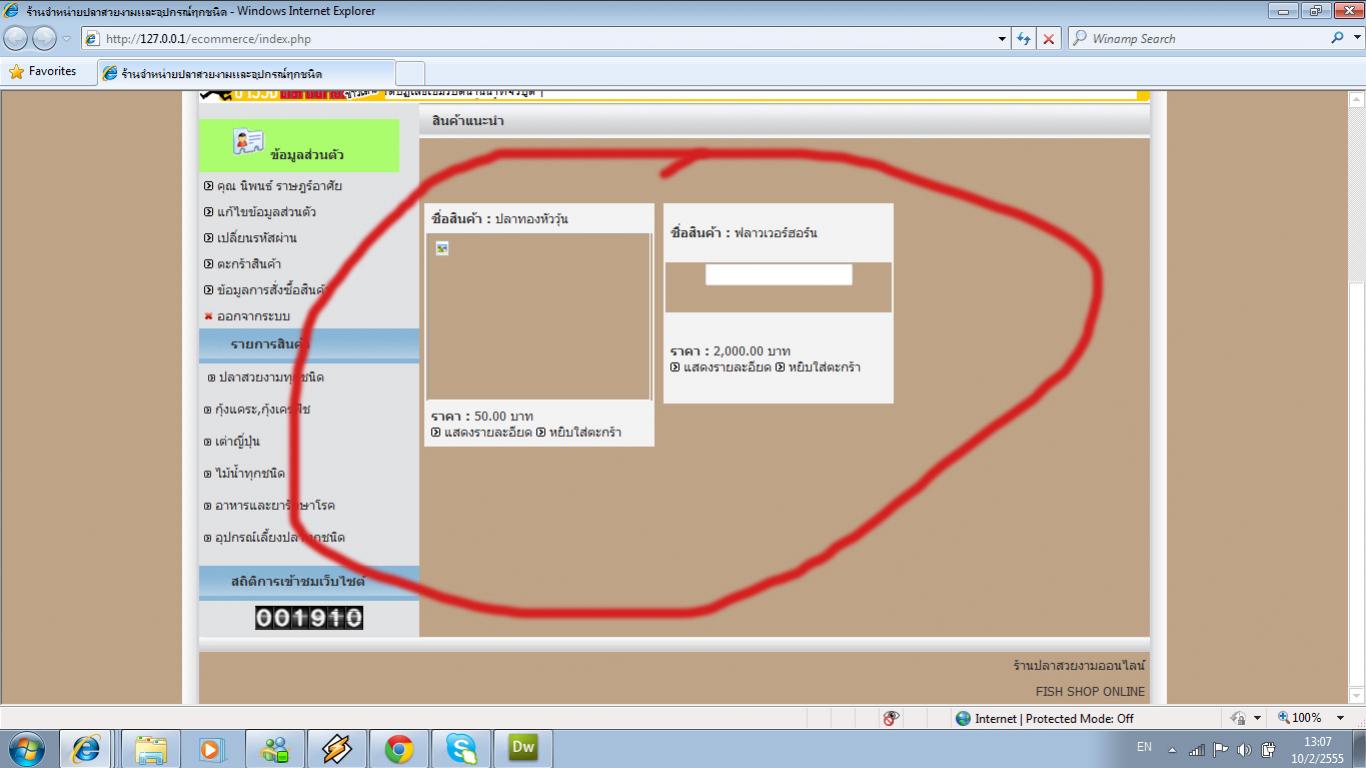
Task: Open the Favorites button
Action: point(43,72)
